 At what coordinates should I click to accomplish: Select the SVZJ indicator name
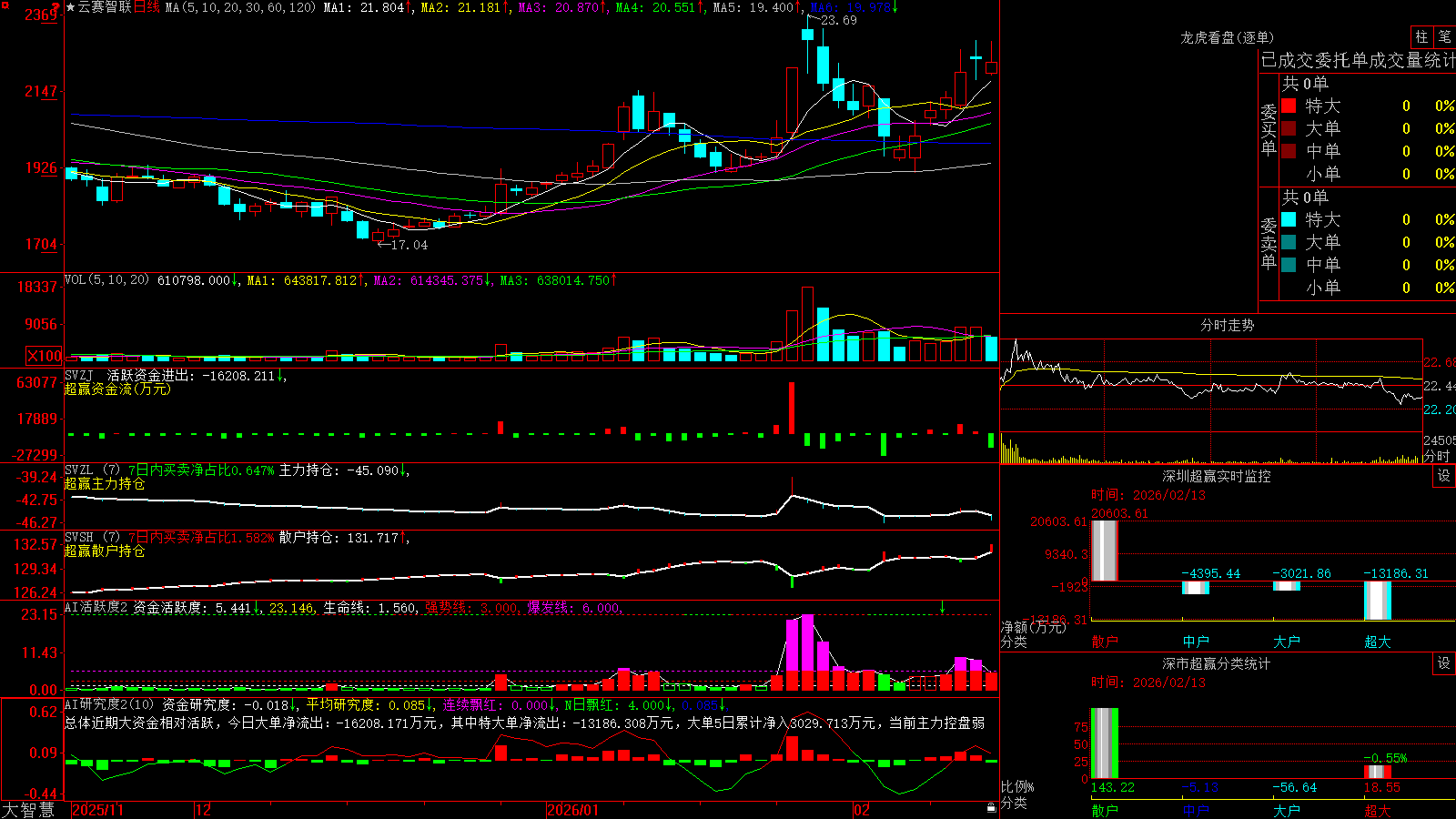79,376
